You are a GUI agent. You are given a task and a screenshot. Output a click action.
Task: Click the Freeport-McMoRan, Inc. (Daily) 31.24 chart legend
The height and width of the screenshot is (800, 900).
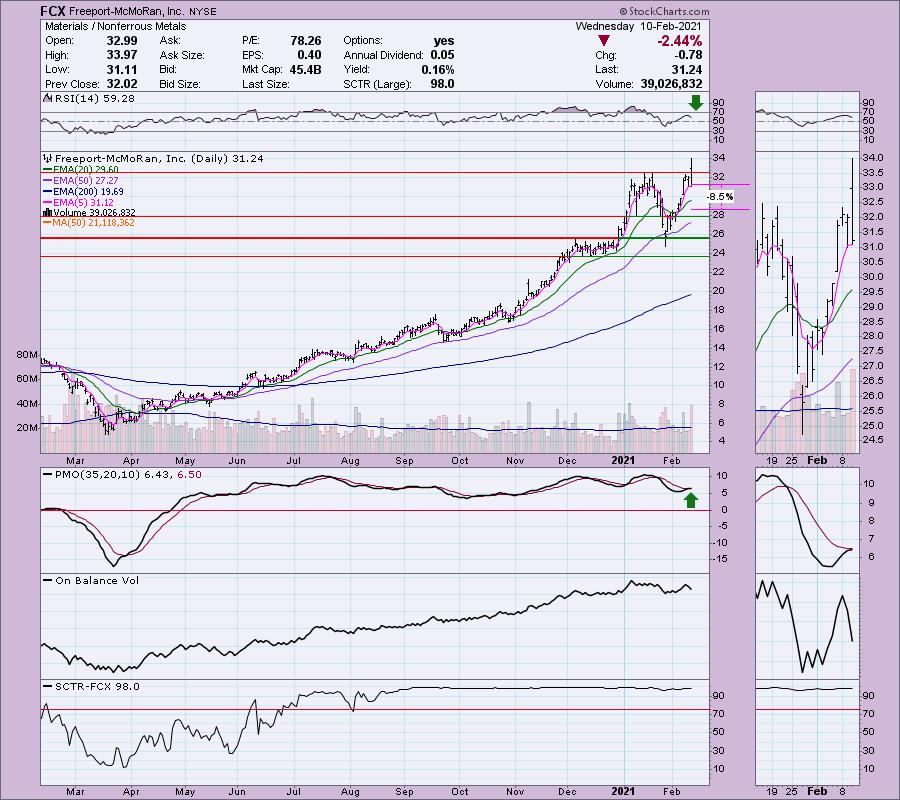pos(159,158)
